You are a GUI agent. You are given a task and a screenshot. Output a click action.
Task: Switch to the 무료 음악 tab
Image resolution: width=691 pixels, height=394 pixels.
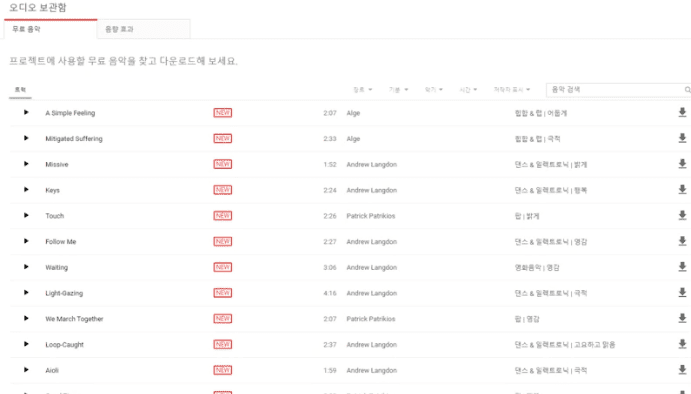point(51,29)
